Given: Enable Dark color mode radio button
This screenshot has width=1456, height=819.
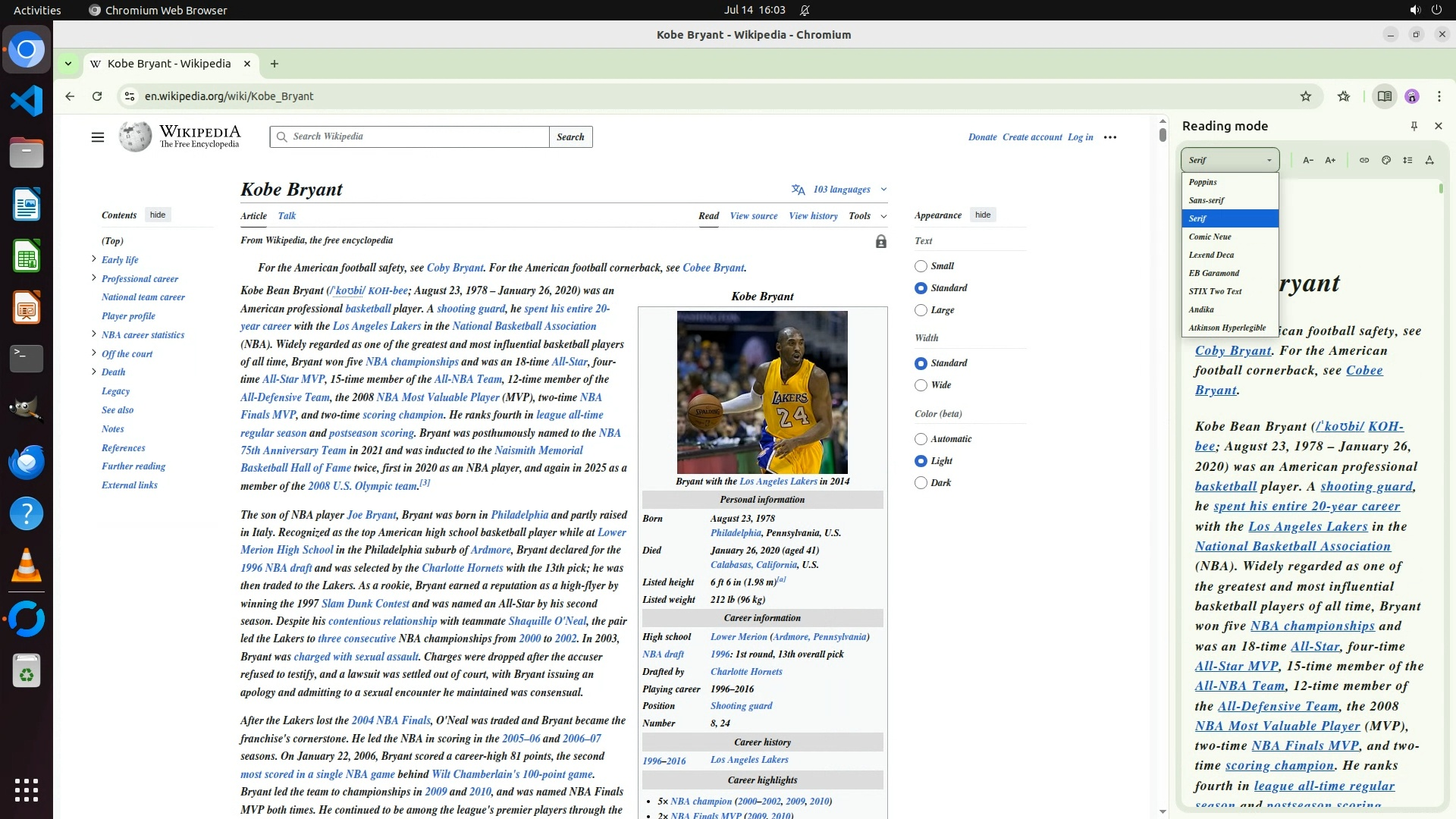Looking at the screenshot, I should tap(921, 483).
